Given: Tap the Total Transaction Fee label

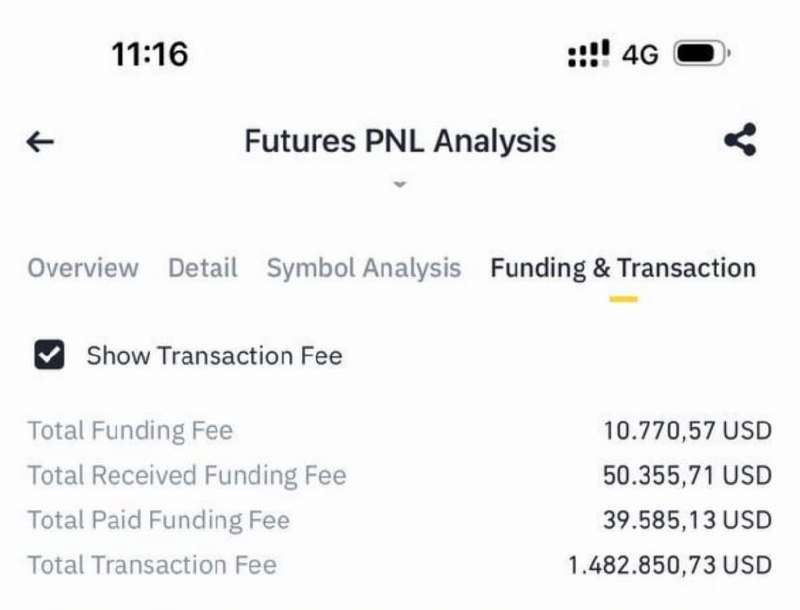Looking at the screenshot, I should 151,565.
